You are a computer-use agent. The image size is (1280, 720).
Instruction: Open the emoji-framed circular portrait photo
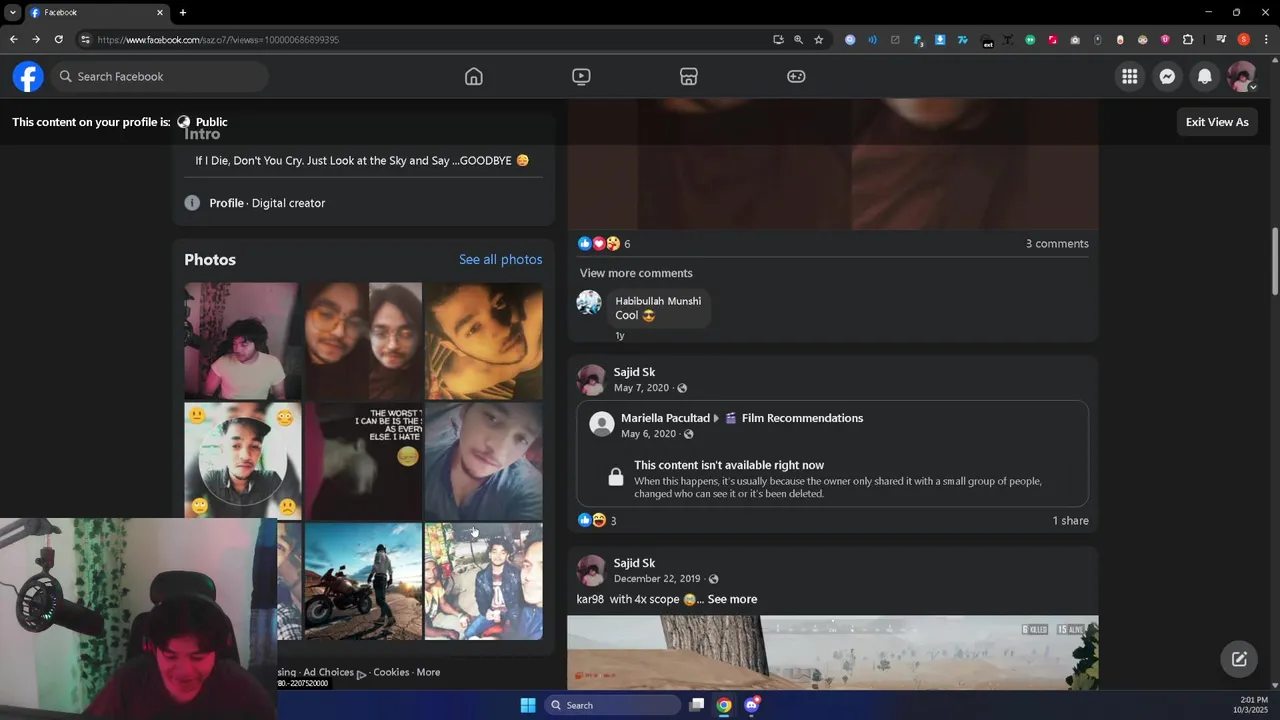[241, 461]
